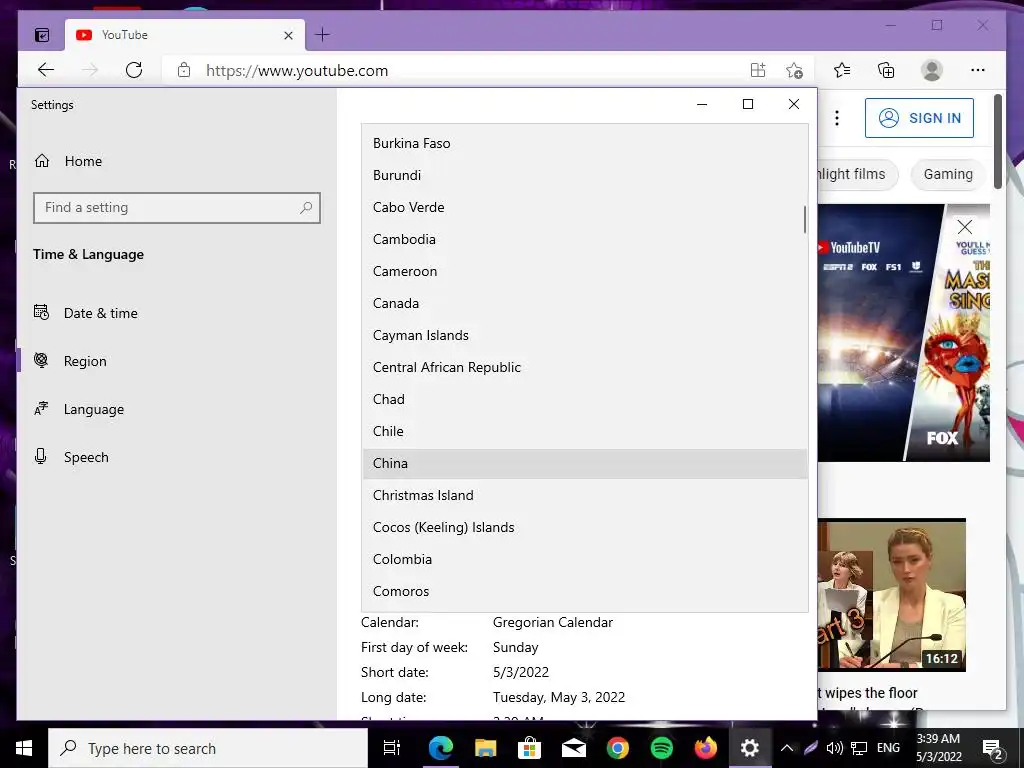Open Edge tab actions menu icon
Viewport: 1024px width, 768px height.
[42, 35]
